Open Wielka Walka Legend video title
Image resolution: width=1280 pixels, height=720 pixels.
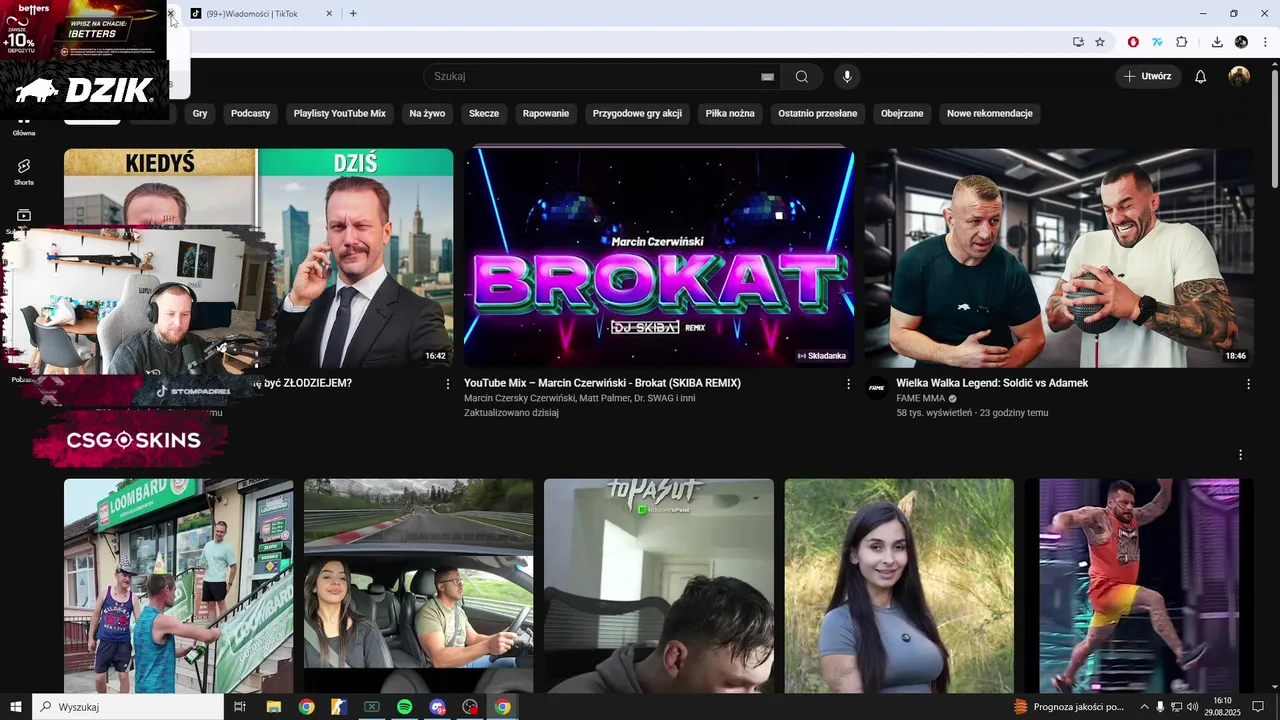992,383
